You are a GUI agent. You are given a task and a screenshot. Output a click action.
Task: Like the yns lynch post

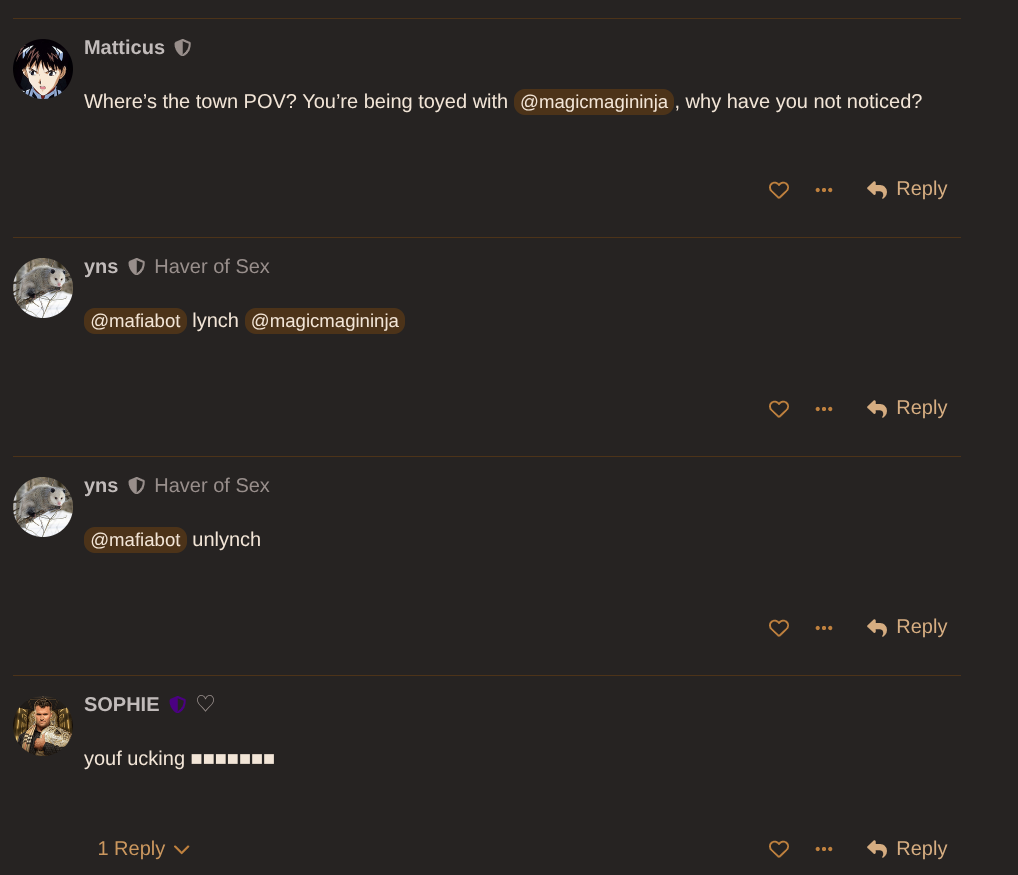click(x=779, y=409)
